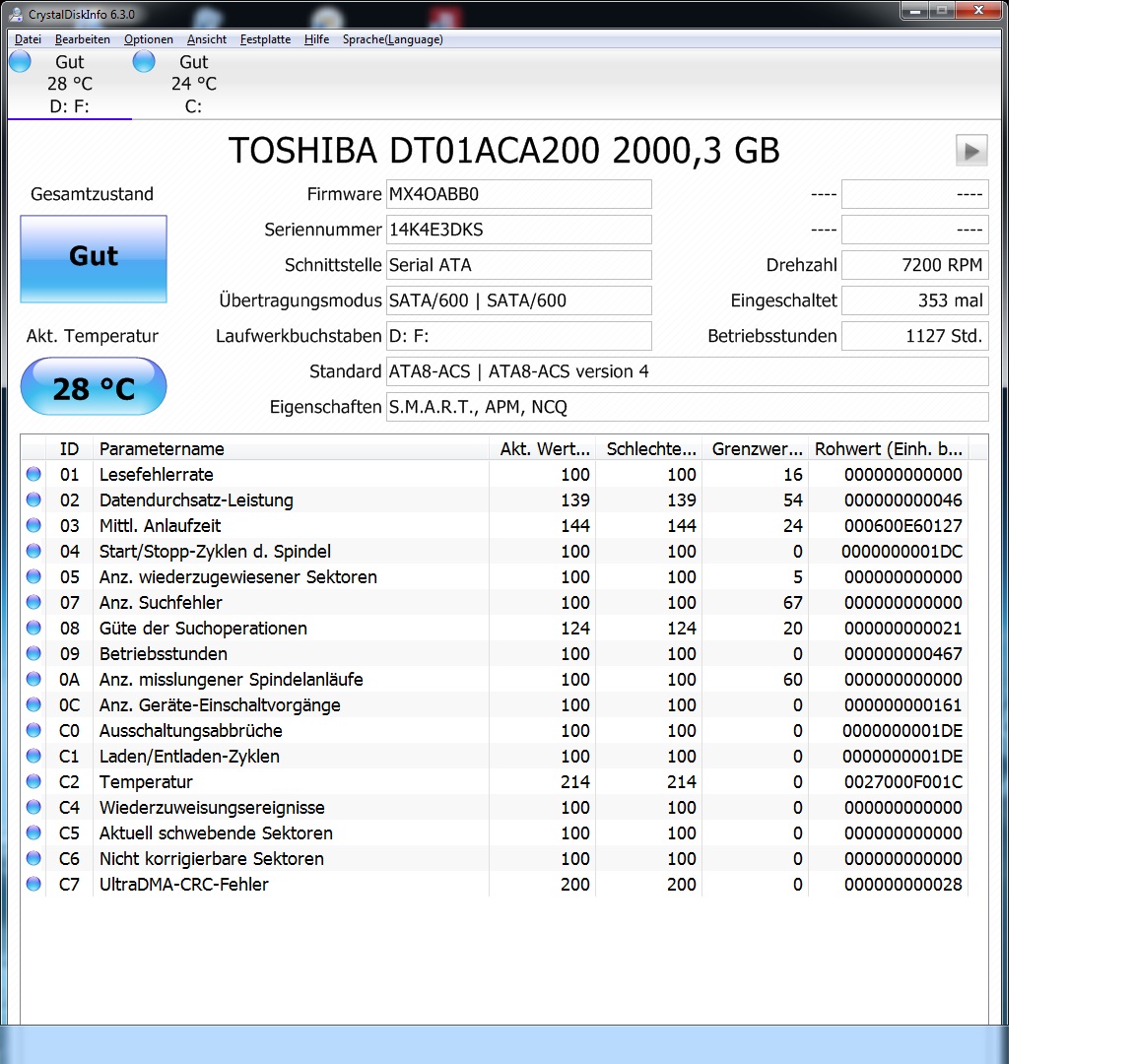
Task: Click the TOSHIBA DT01ACA200 disk title
Action: (x=503, y=151)
